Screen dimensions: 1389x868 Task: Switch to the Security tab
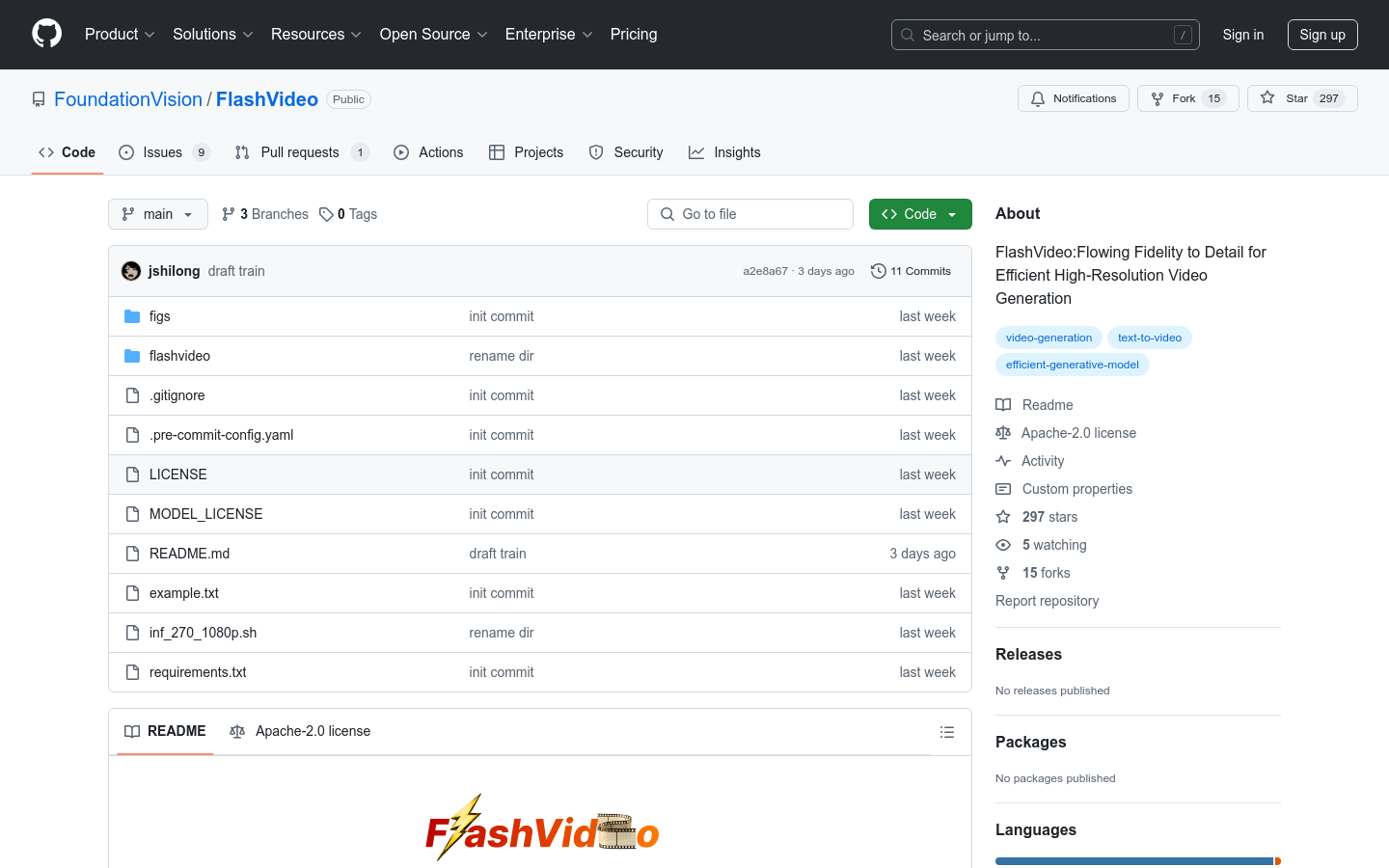pos(626,152)
